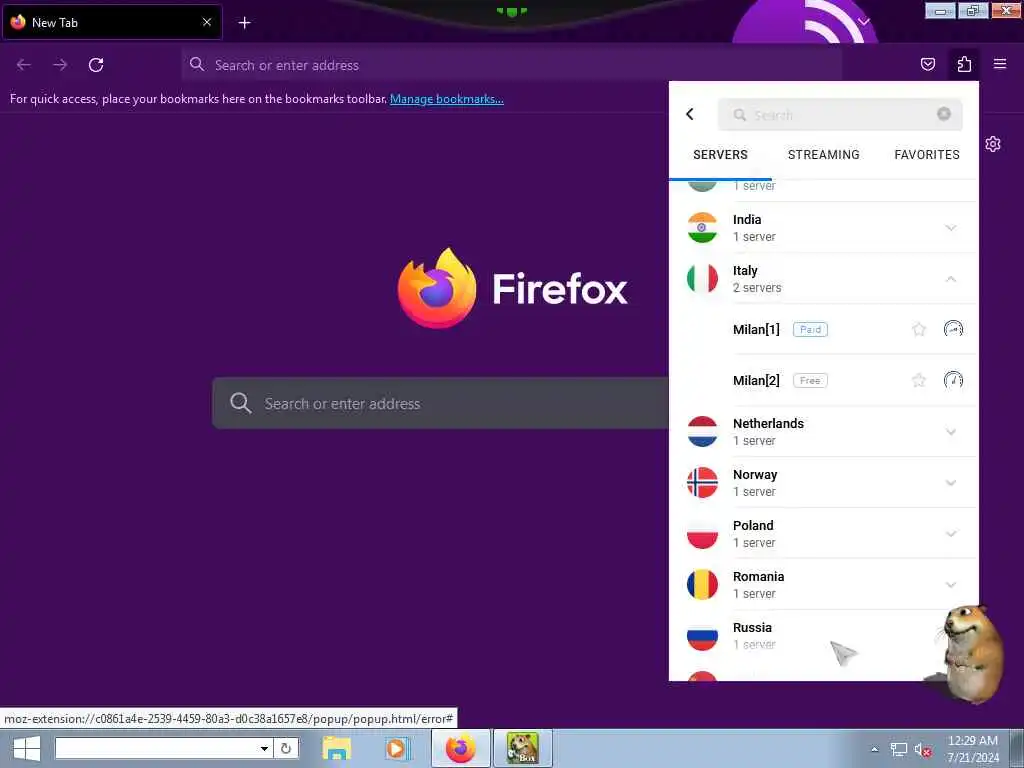1024x768 pixels.
Task: Click the taskbar address refresh button
Action: click(286, 748)
